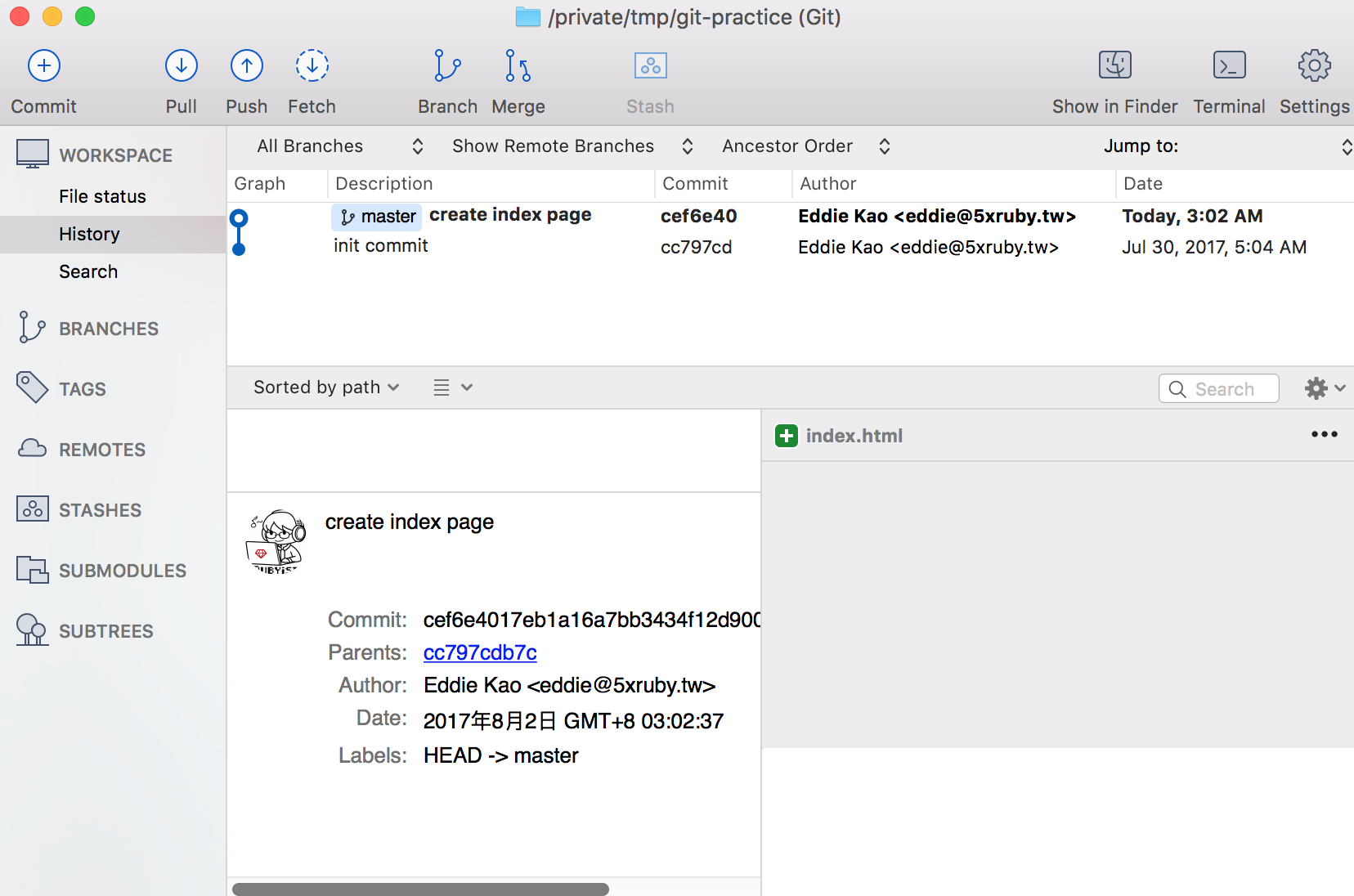Viewport: 1354px width, 896px height.
Task: Open the Sorted by path menu
Action: [325, 388]
